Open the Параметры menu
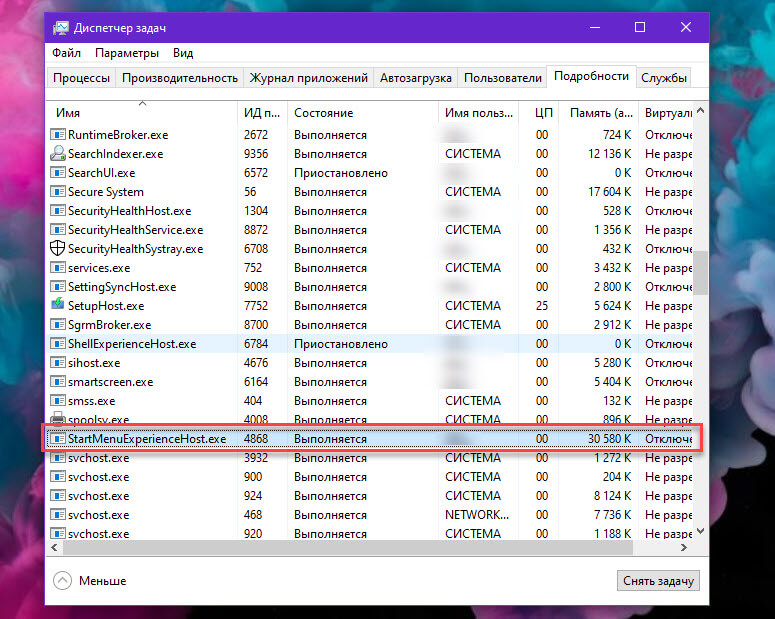Image resolution: width=775 pixels, height=619 pixels. [x=127, y=53]
